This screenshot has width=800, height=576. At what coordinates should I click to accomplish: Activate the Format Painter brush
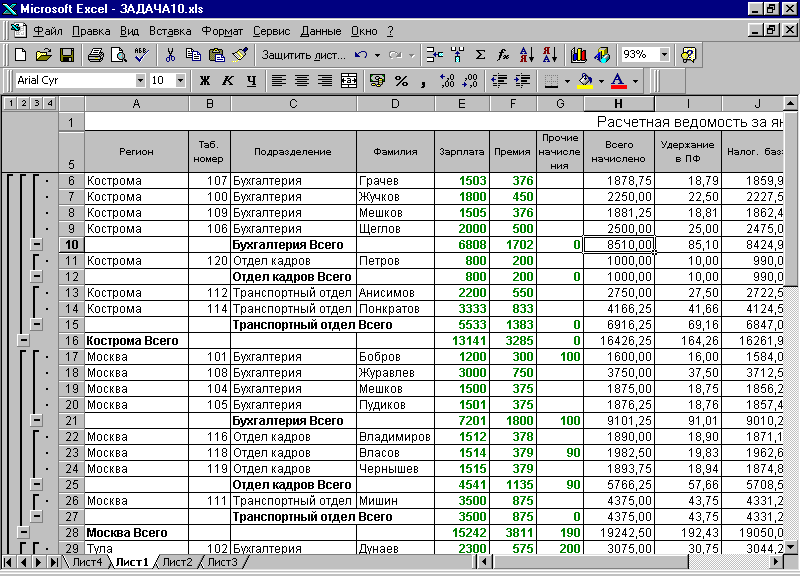click(240, 55)
